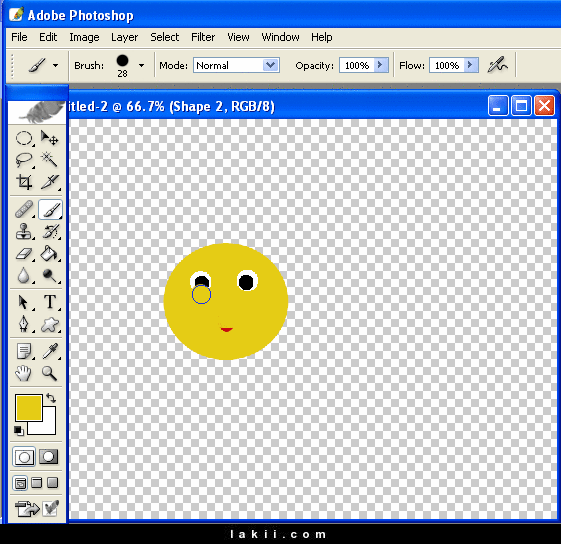Select the Horizontal Type tool
Image resolution: width=561 pixels, height=544 pixels.
[x=49, y=302]
